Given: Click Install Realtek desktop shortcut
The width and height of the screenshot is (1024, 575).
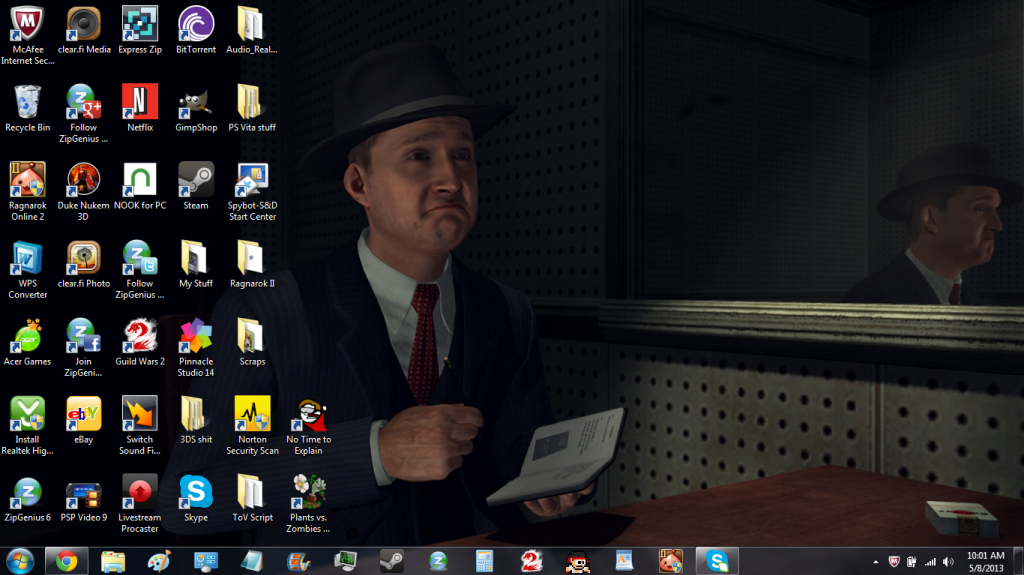Looking at the screenshot, I should [27, 426].
